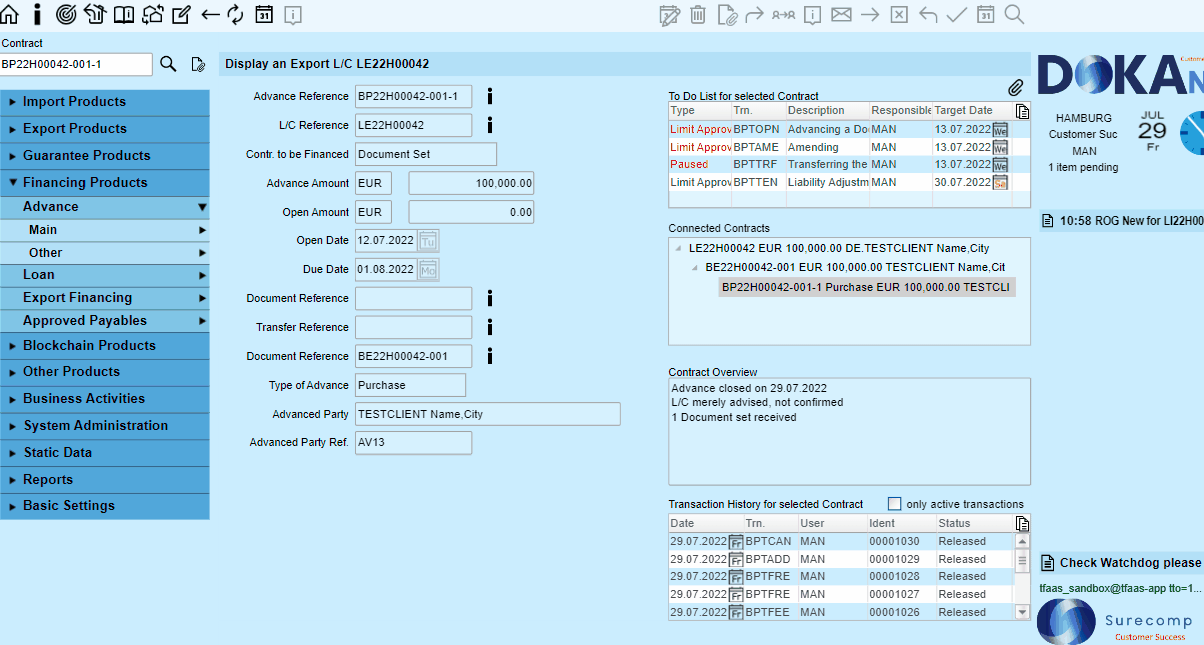Click the grey checkmark icon
Viewport: 1204px width, 645px height.
pyautogui.click(x=956, y=14)
